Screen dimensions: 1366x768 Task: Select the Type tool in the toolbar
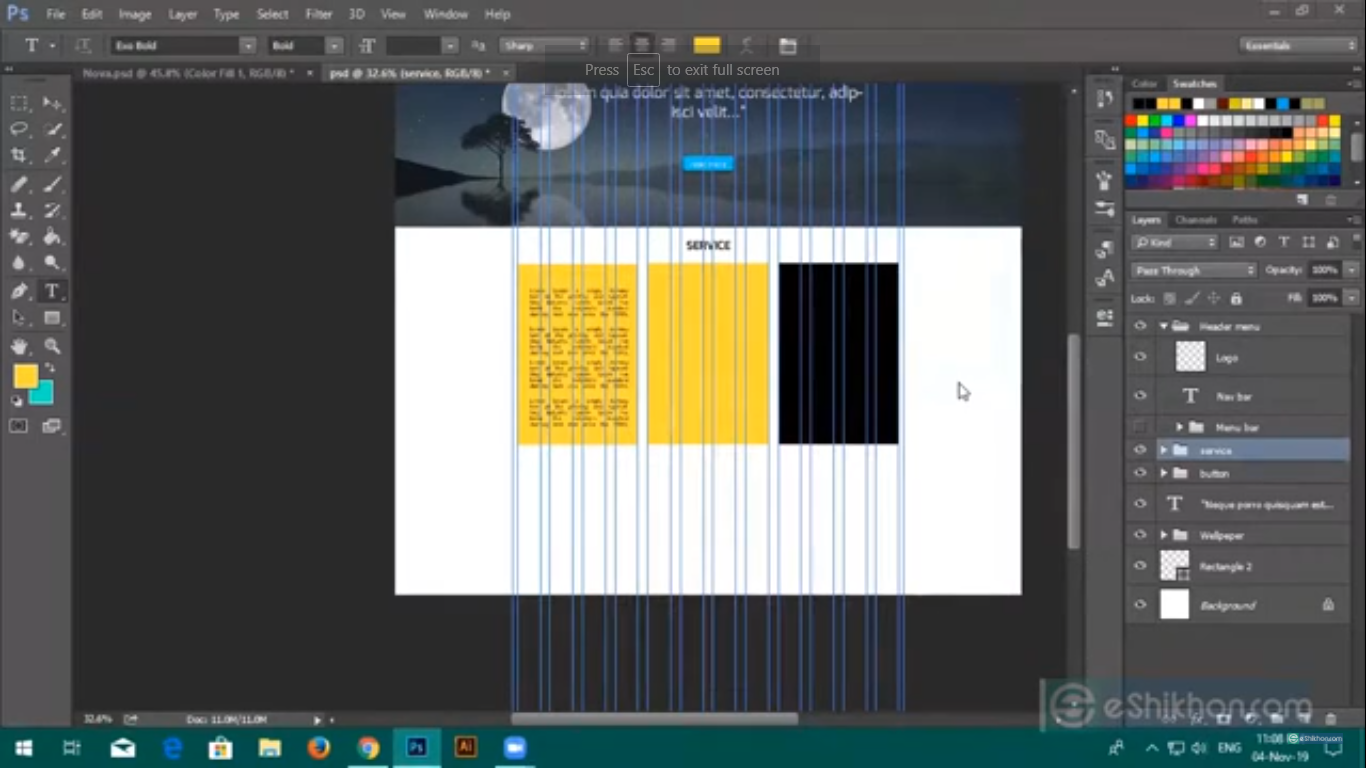click(50, 291)
